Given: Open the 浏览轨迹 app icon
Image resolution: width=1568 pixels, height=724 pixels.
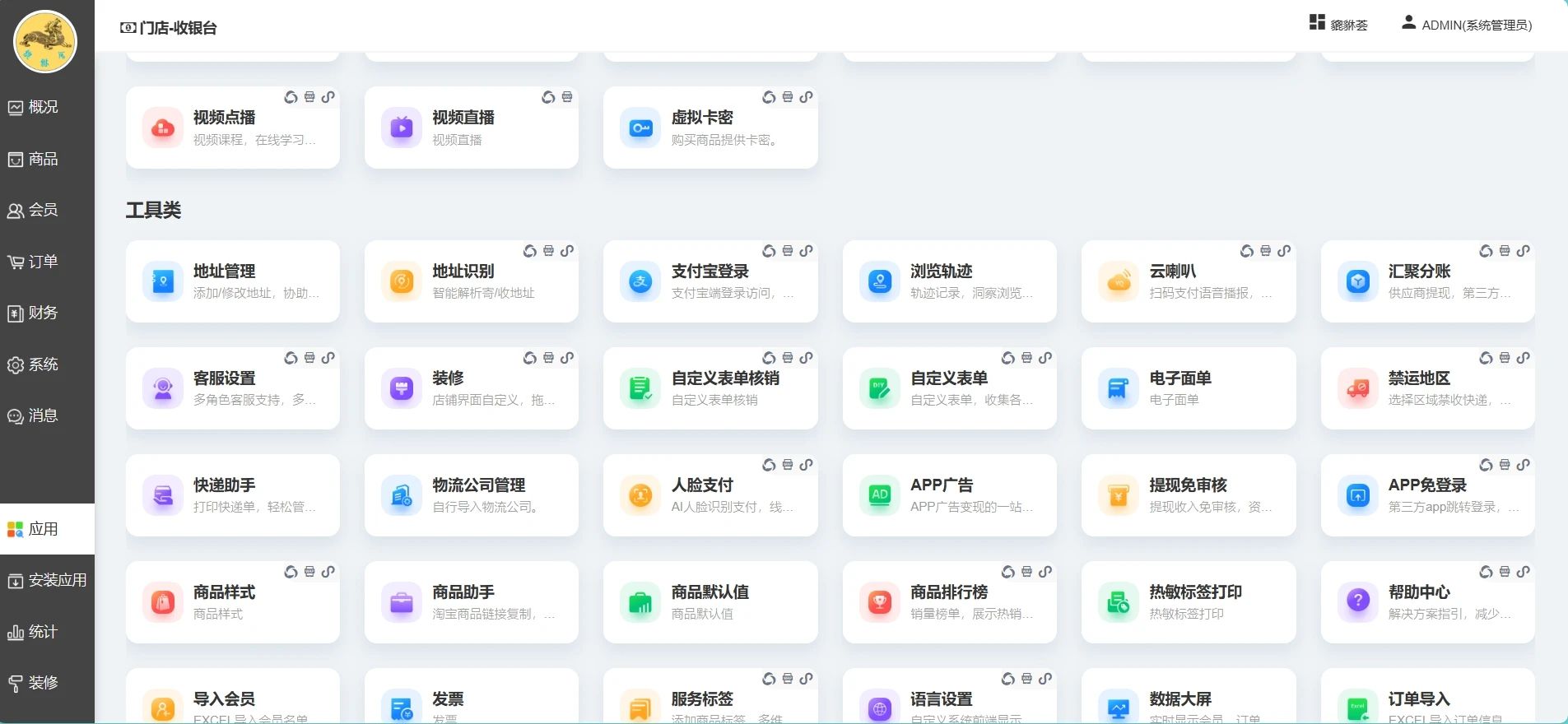Looking at the screenshot, I should tap(880, 281).
